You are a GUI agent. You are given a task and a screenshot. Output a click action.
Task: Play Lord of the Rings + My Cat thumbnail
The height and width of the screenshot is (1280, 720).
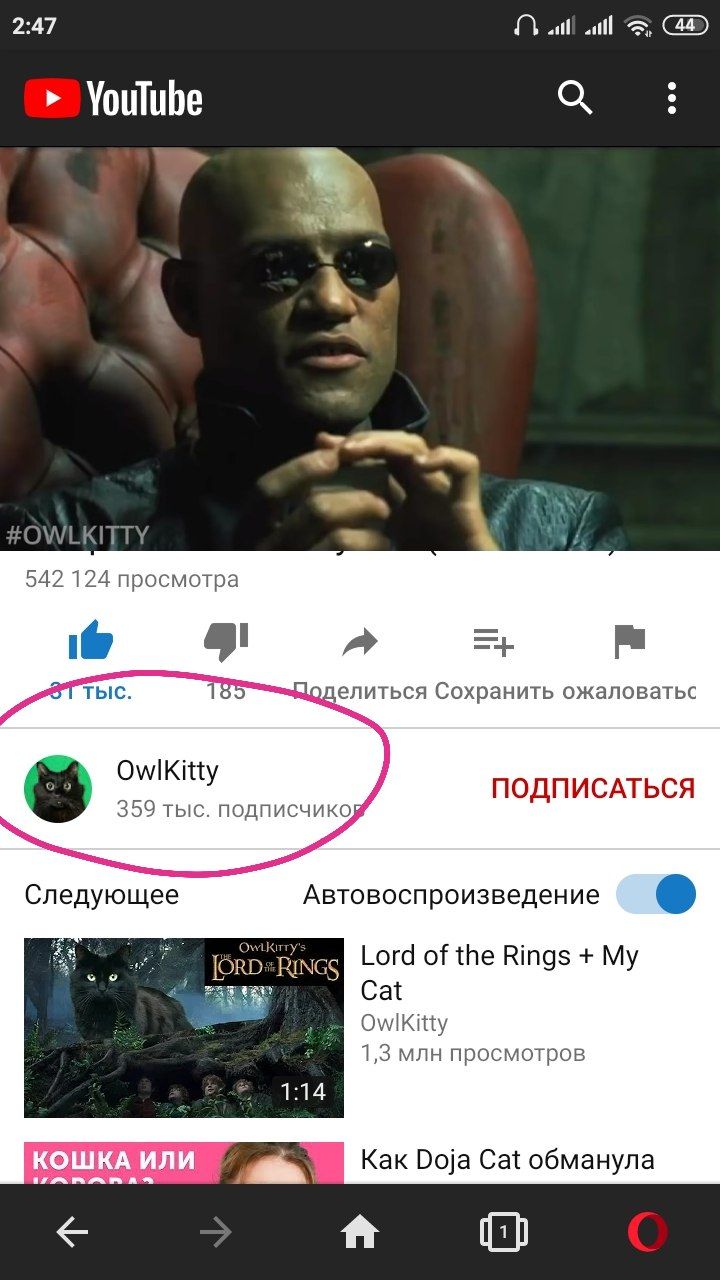(184, 1027)
